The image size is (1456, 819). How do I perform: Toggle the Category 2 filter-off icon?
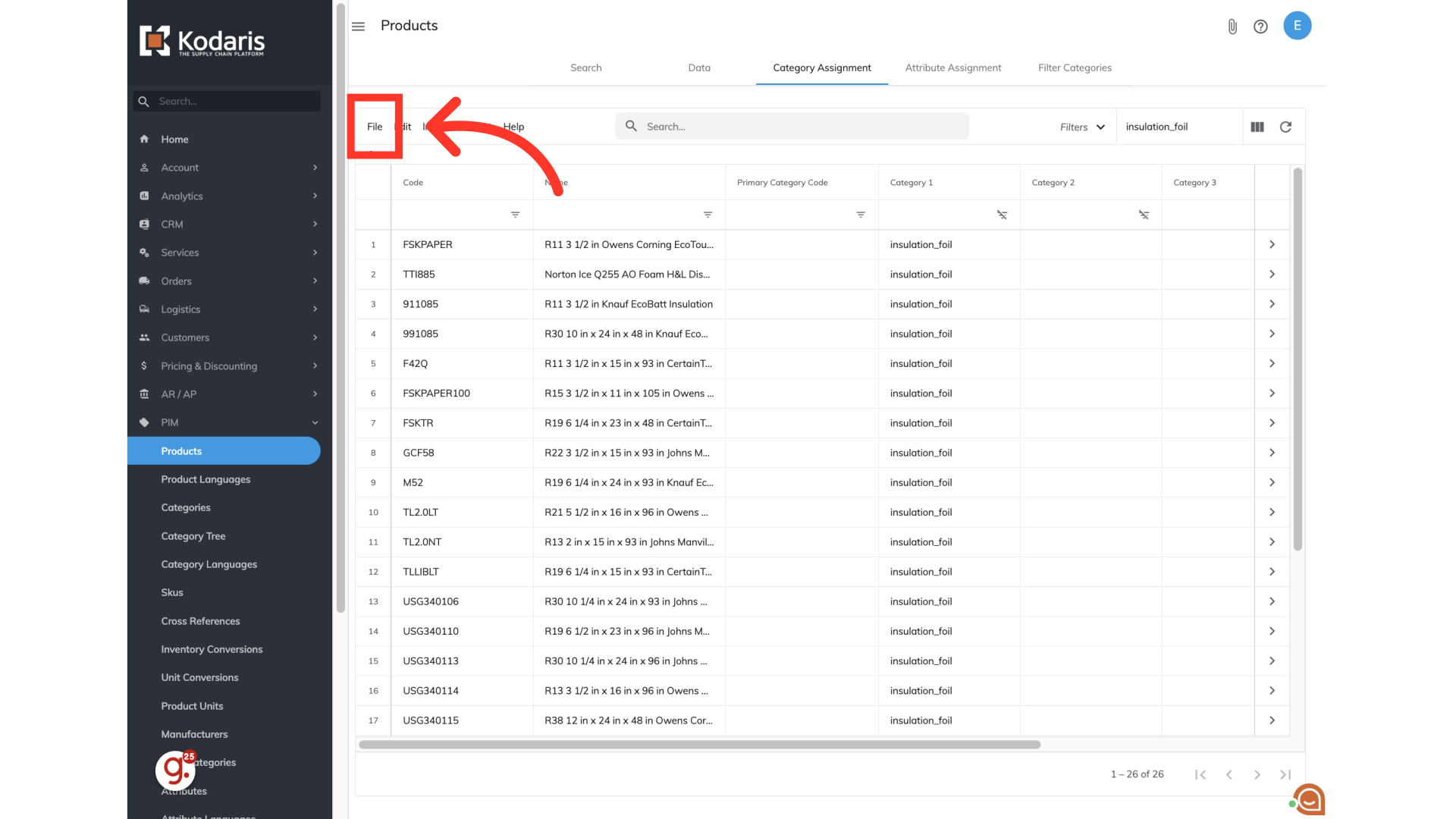pyautogui.click(x=1144, y=215)
